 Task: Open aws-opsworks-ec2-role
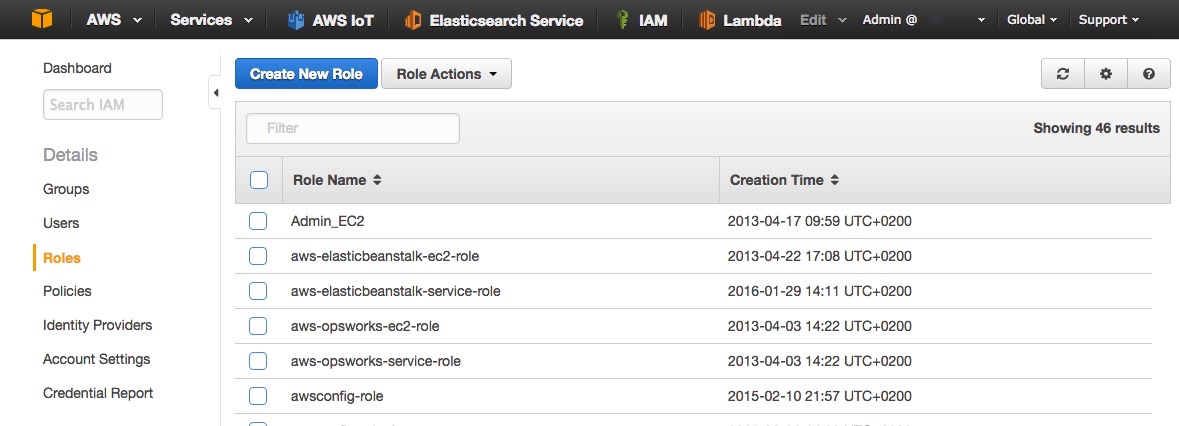pos(365,326)
